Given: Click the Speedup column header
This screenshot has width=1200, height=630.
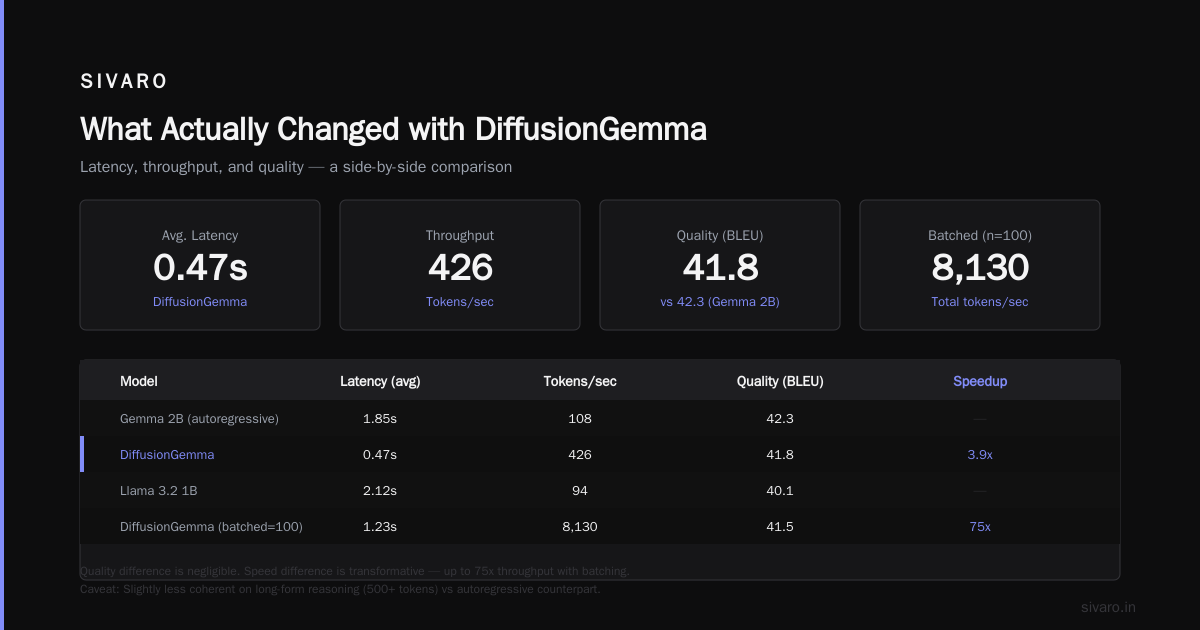Looking at the screenshot, I should 980,382.
